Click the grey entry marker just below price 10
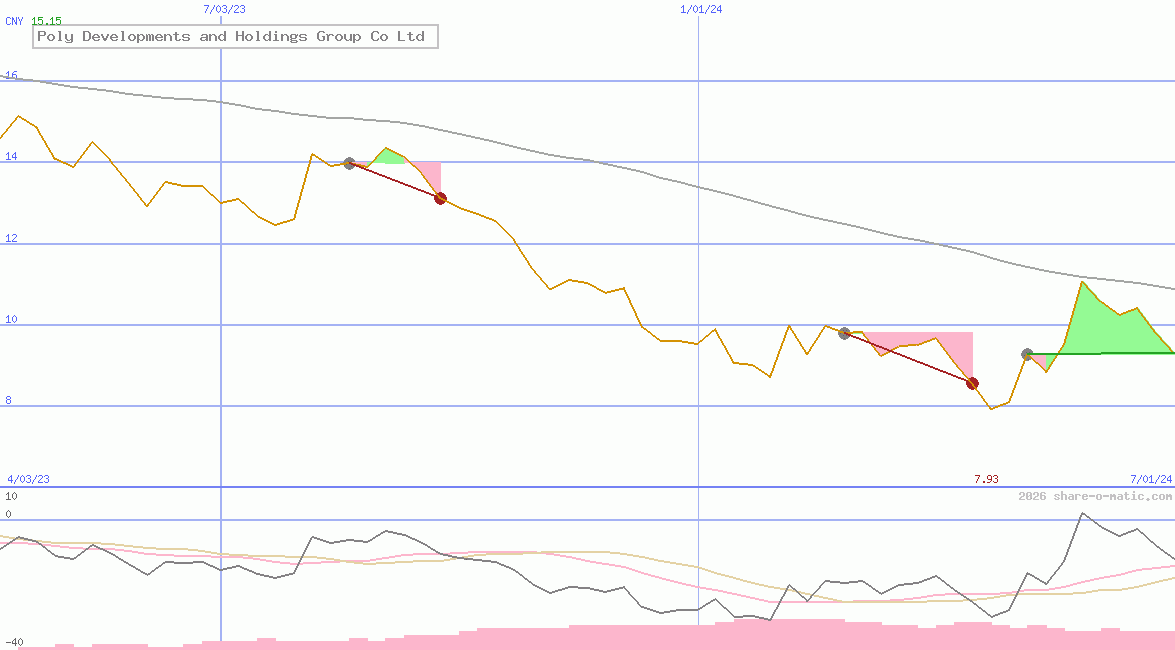The image size is (1175, 650). coord(844,333)
